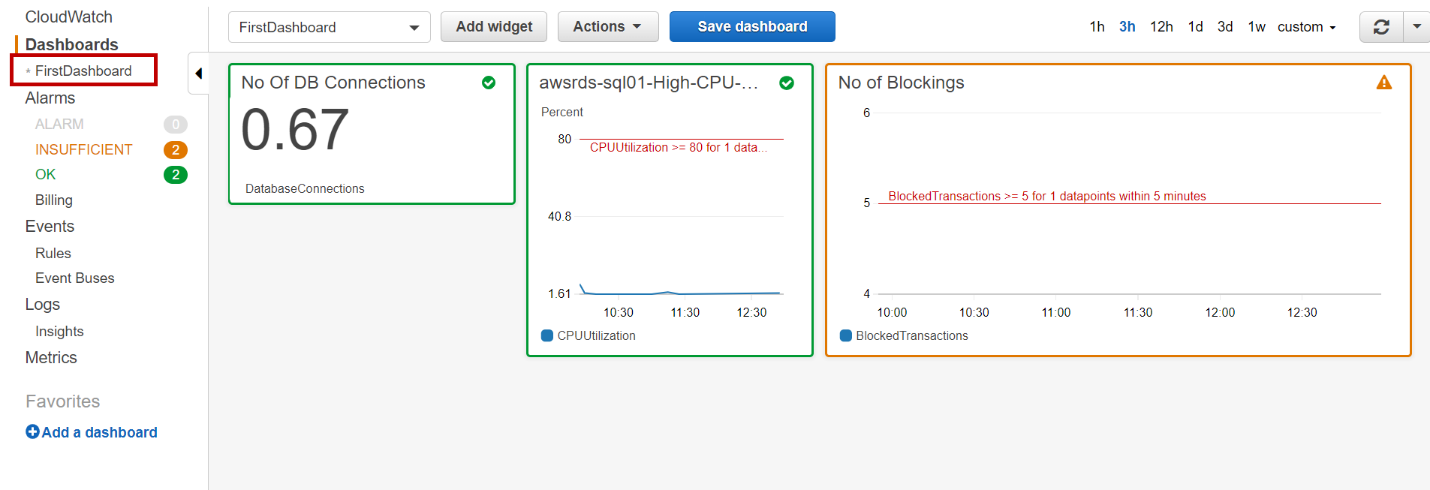1430x490 pixels.
Task: Open the refresh options dropdown arrow
Action: (x=1417, y=27)
